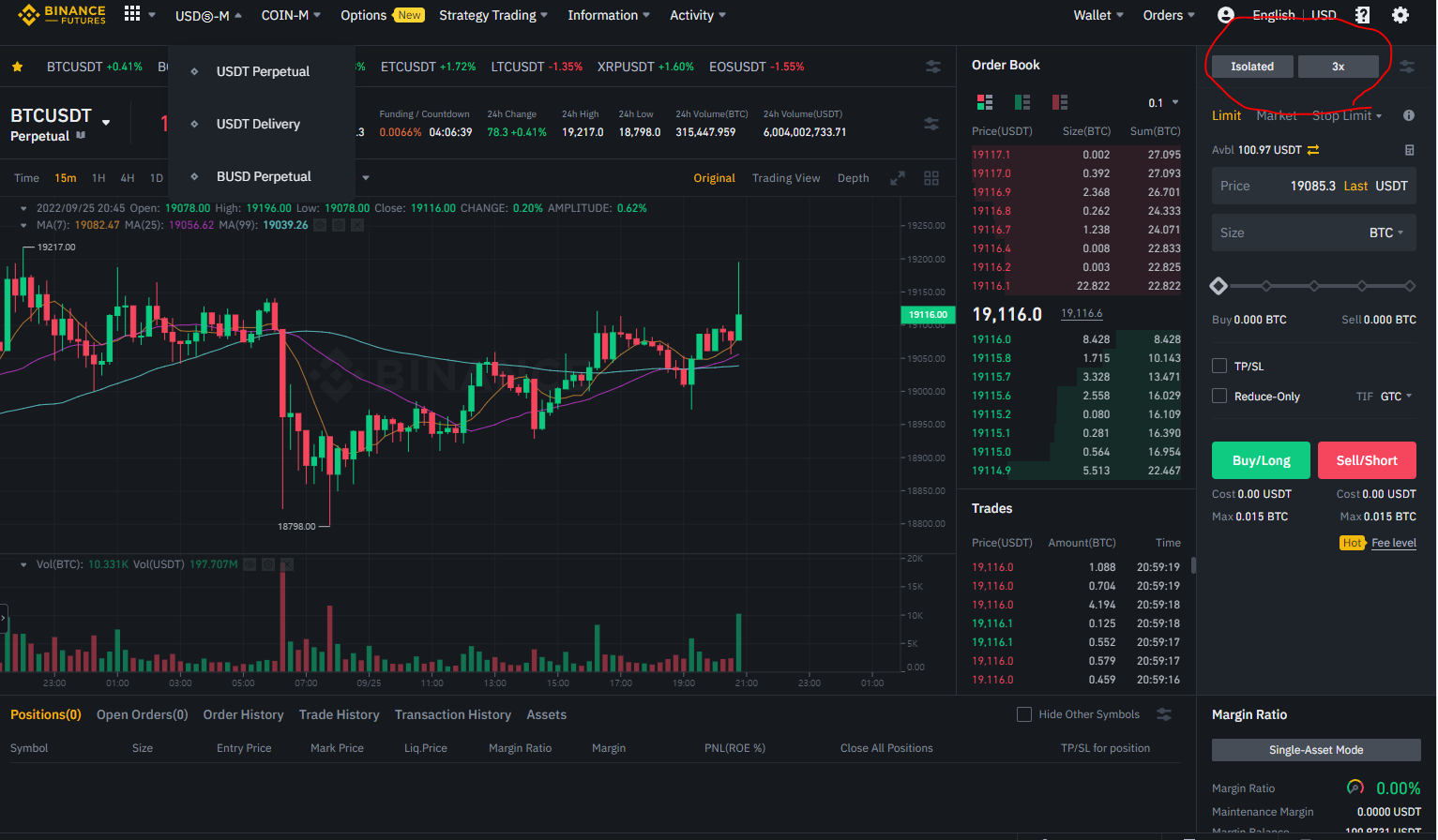1438x840 pixels.
Task: Click the yellow favorites star icon
Action: (x=17, y=67)
